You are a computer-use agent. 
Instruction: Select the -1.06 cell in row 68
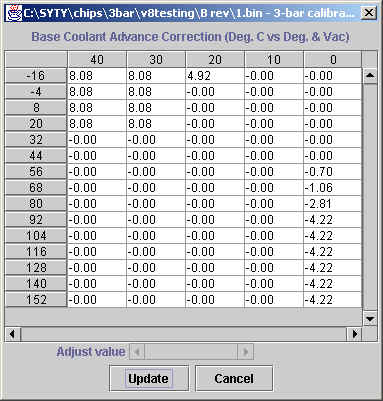pos(332,188)
